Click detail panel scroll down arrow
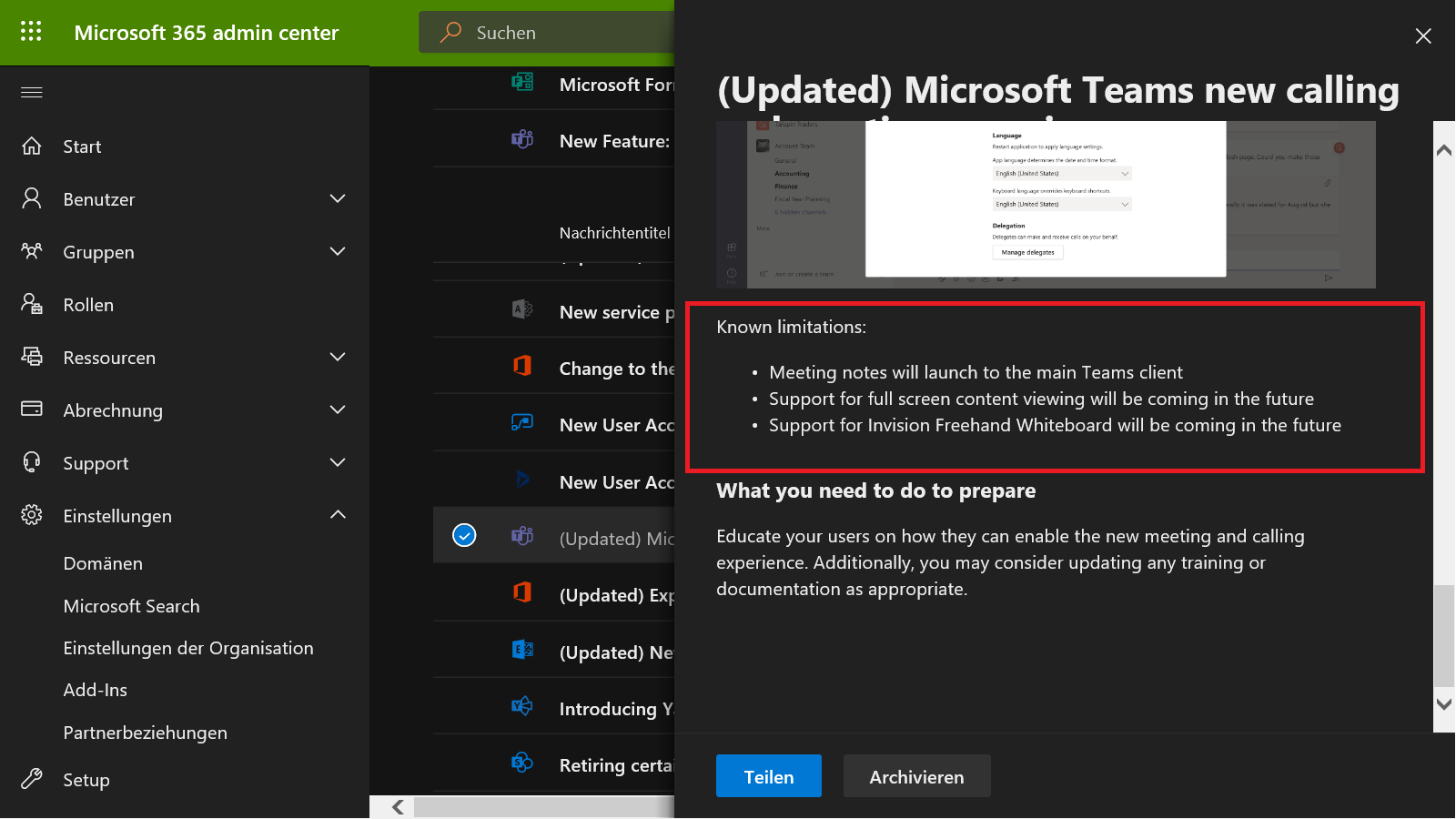1456x819 pixels. pos(1444,703)
